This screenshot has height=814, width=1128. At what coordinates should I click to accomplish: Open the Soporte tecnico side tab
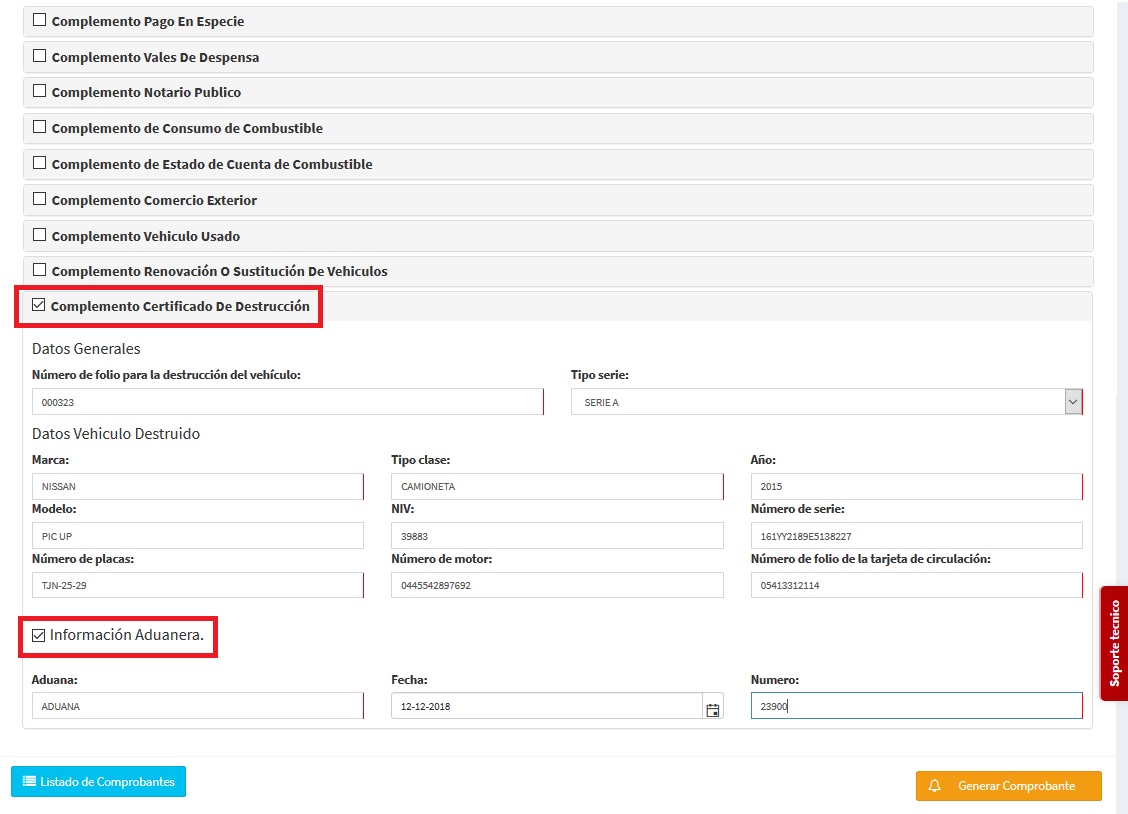point(1114,643)
